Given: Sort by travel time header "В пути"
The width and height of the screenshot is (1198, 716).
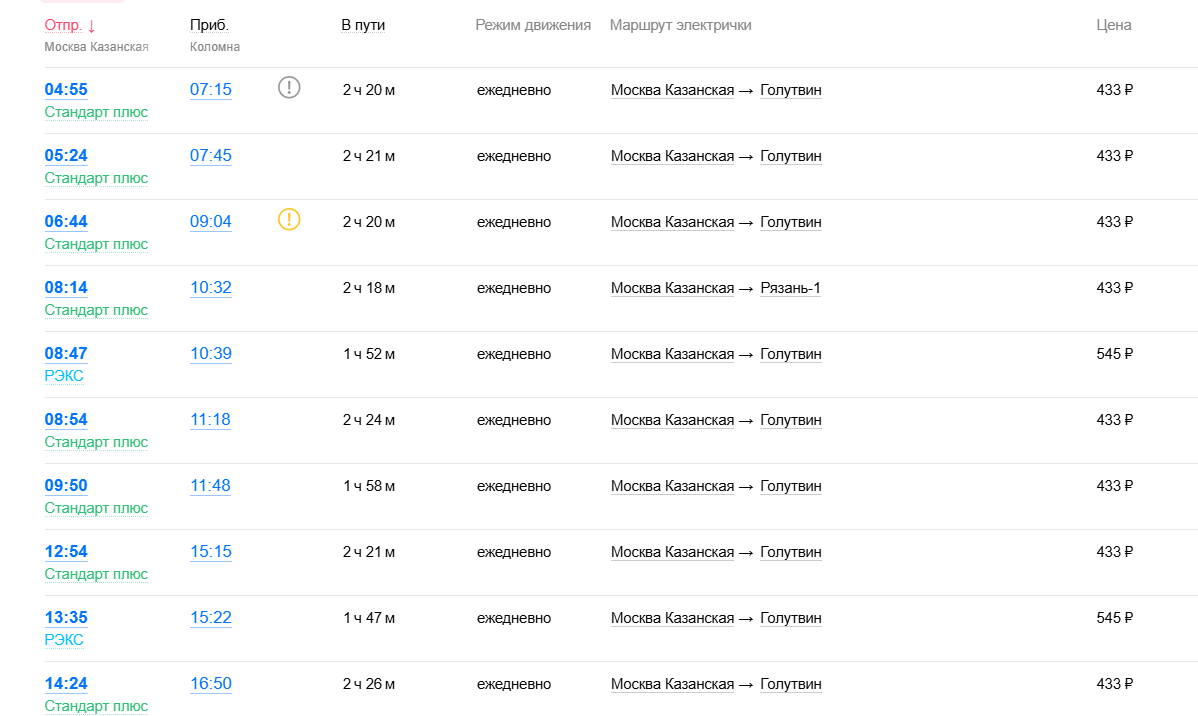Looking at the screenshot, I should pos(363,25).
